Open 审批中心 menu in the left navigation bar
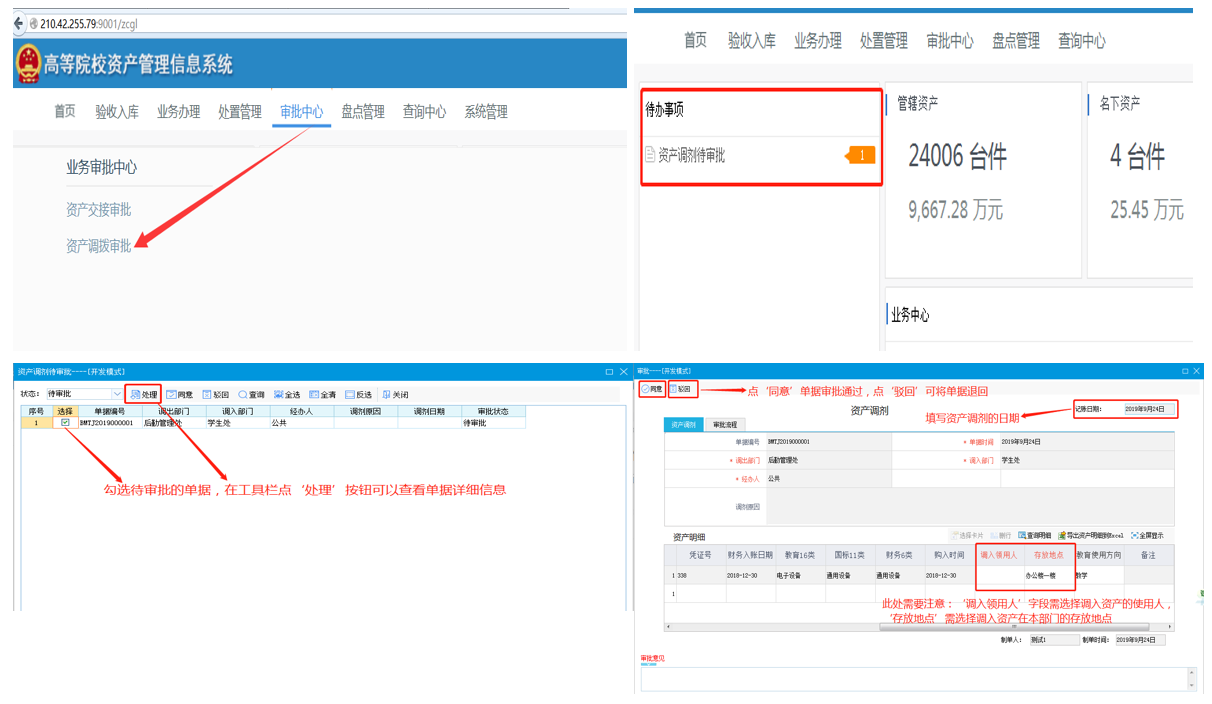 (301, 112)
